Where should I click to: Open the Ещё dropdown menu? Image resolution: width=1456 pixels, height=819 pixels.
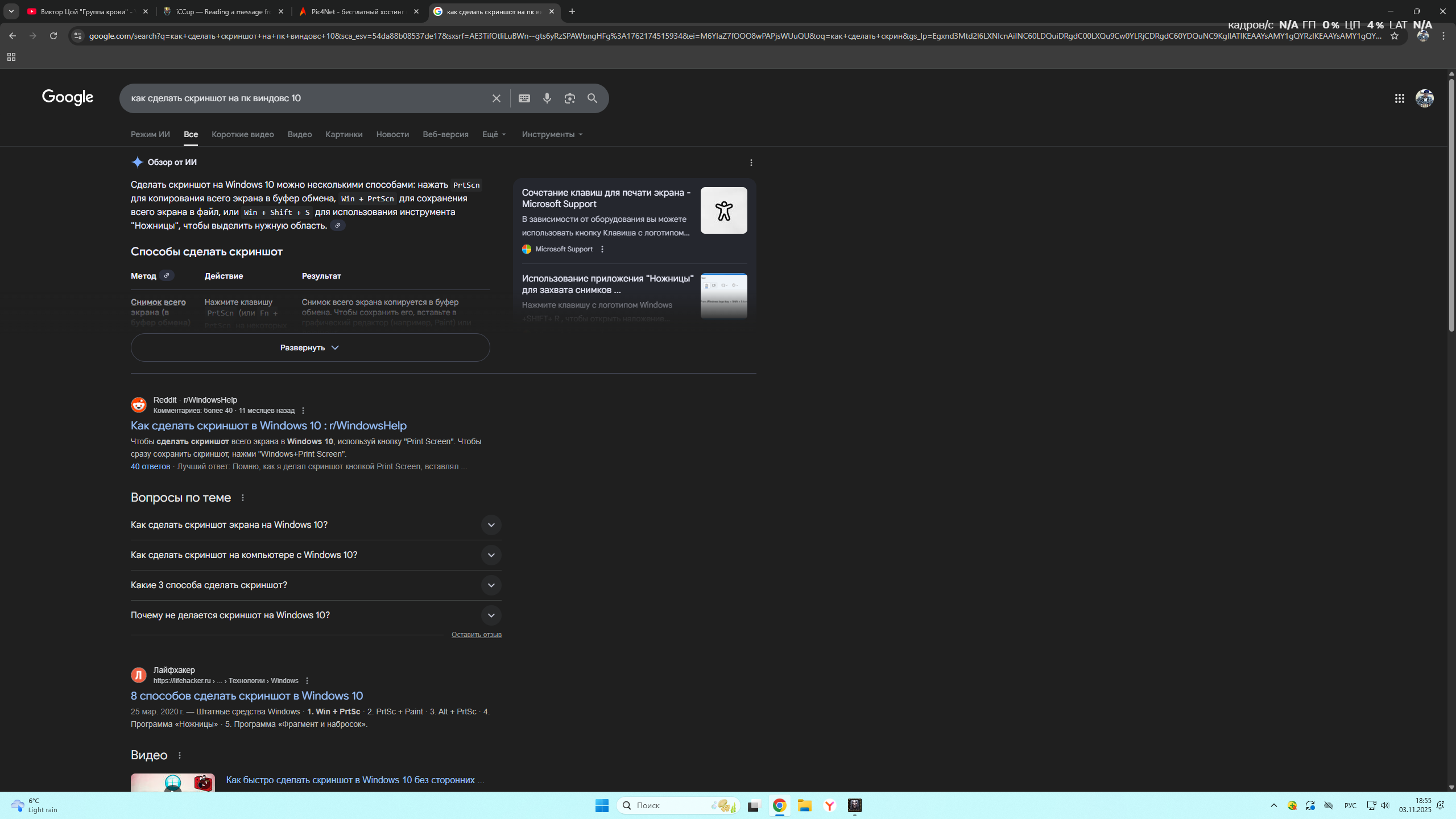(494, 134)
